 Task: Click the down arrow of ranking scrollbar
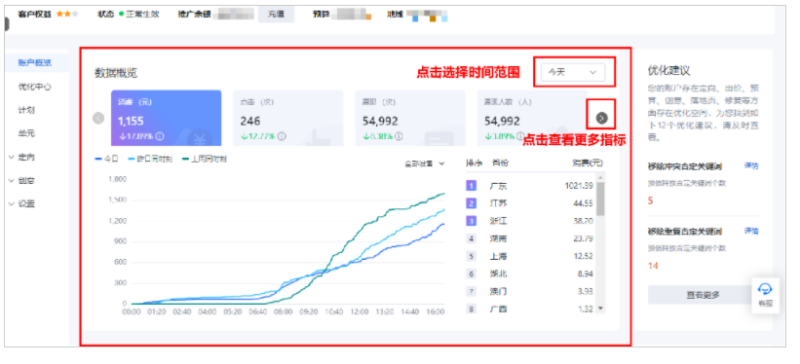point(601,308)
